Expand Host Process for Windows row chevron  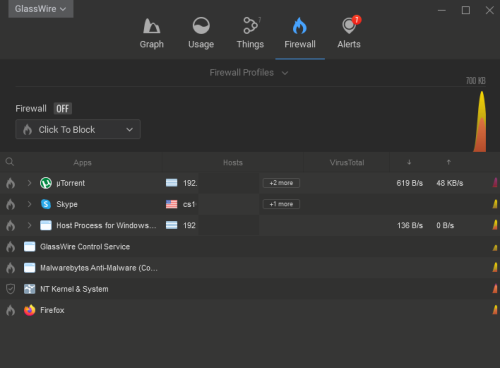(29, 225)
